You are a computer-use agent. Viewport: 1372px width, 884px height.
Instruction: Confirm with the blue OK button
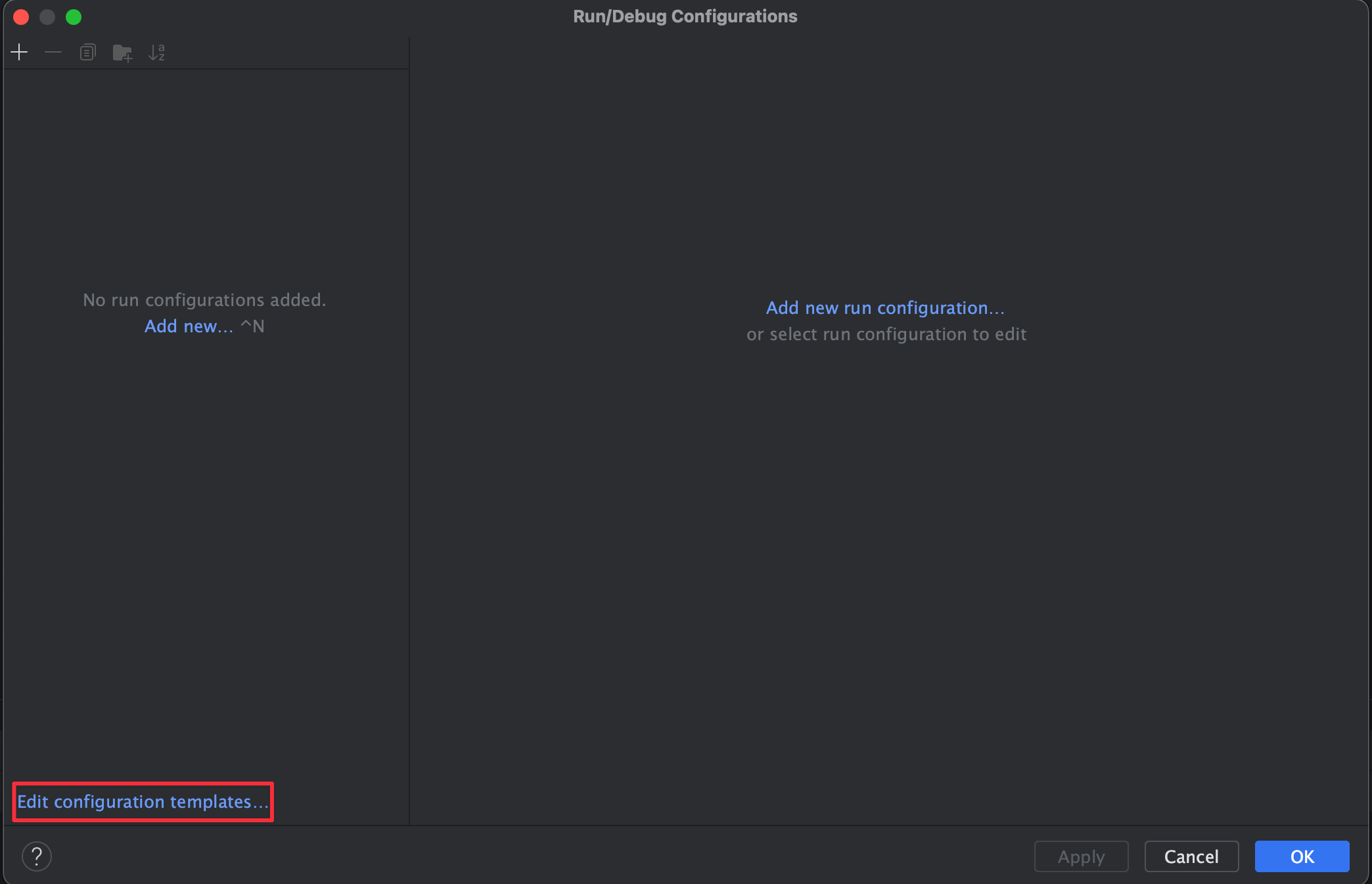click(1302, 856)
